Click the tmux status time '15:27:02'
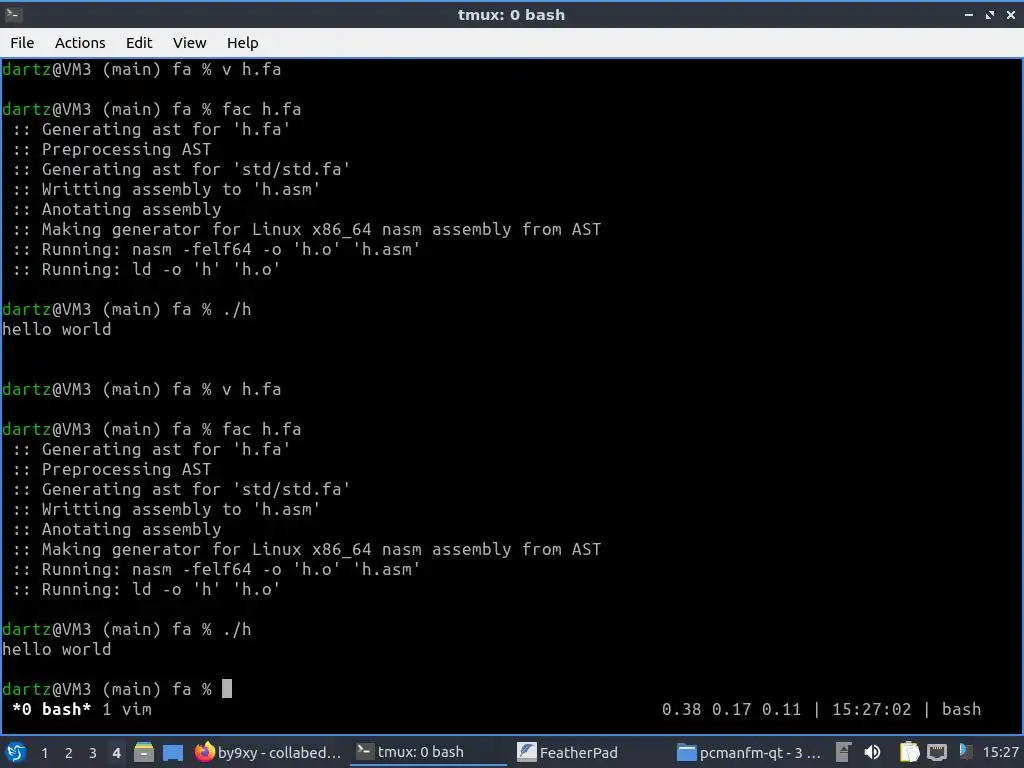This screenshot has height=768, width=1024. 871,709
